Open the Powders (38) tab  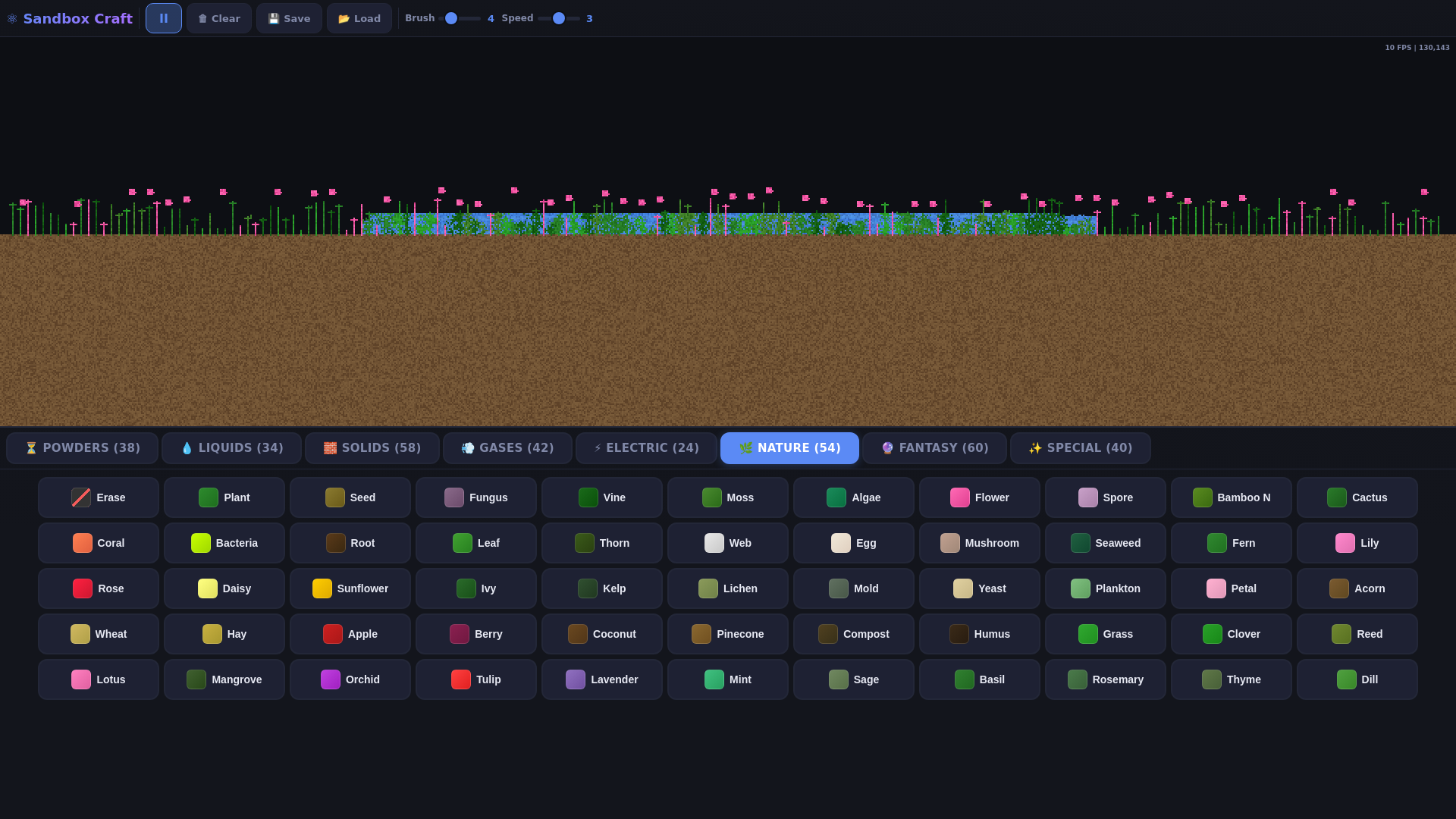click(83, 448)
